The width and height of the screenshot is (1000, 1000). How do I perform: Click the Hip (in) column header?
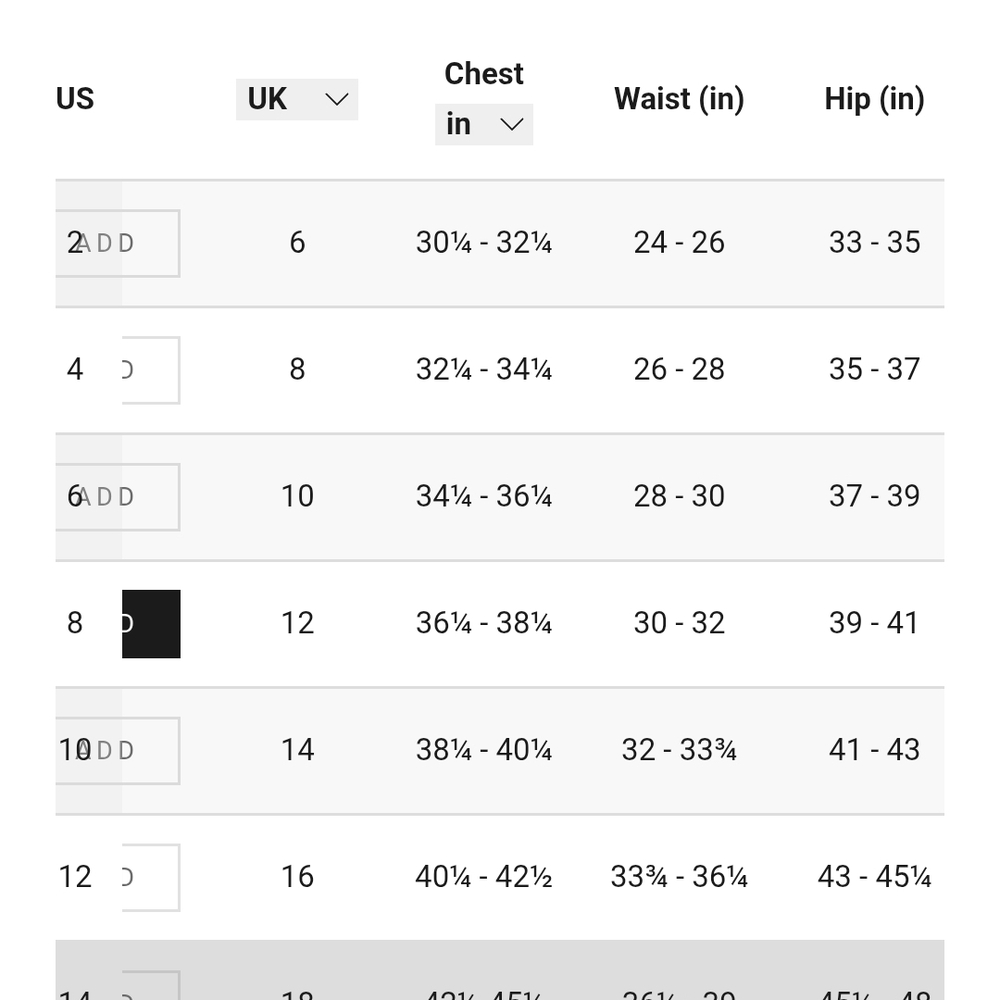coord(874,99)
